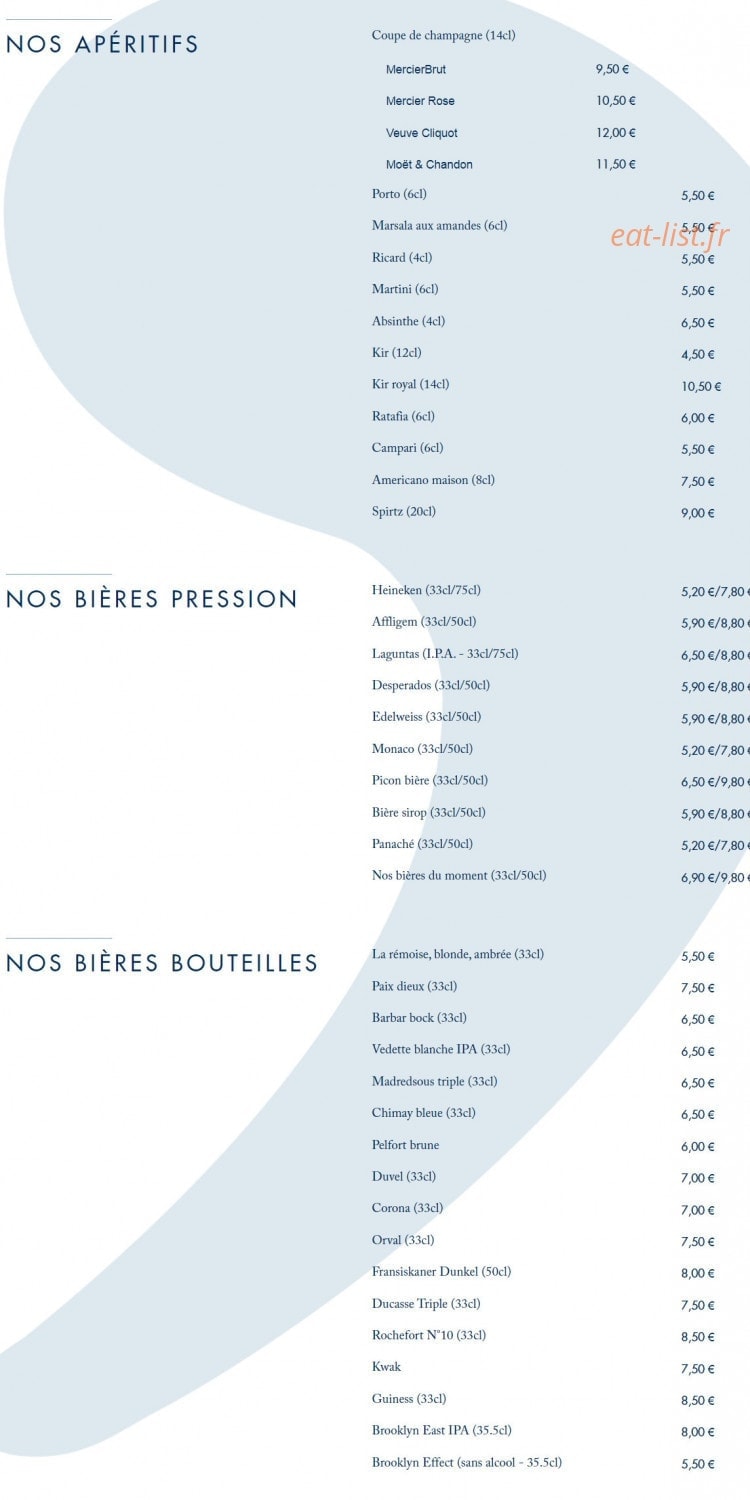Click the Americano maison (8cl) item
Image resolution: width=750 pixels, height=1500 pixels.
click(433, 480)
